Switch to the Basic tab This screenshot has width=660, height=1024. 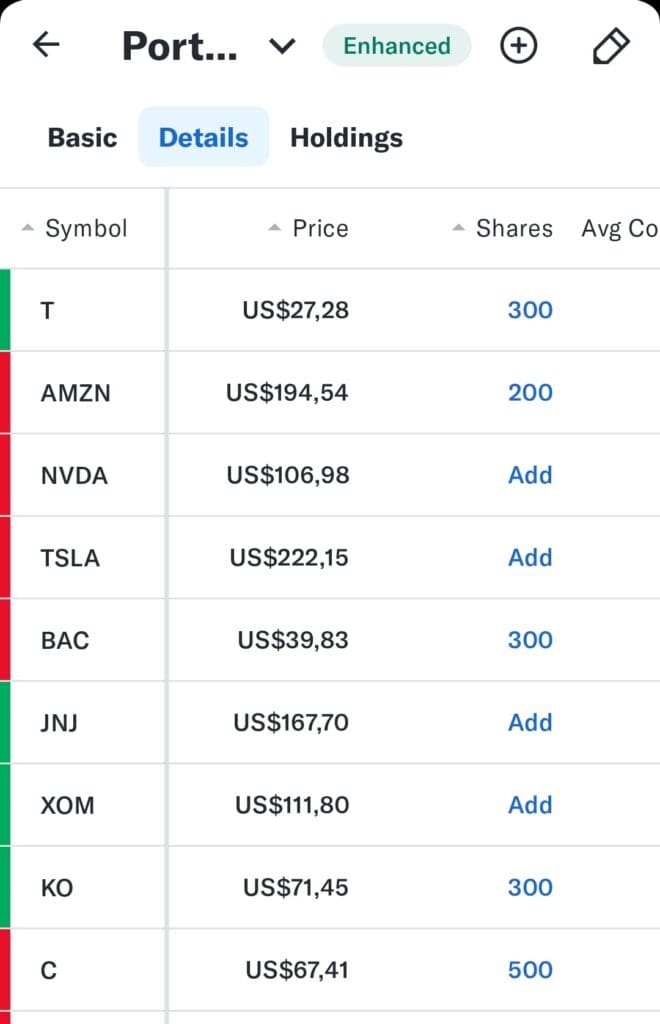(x=82, y=138)
